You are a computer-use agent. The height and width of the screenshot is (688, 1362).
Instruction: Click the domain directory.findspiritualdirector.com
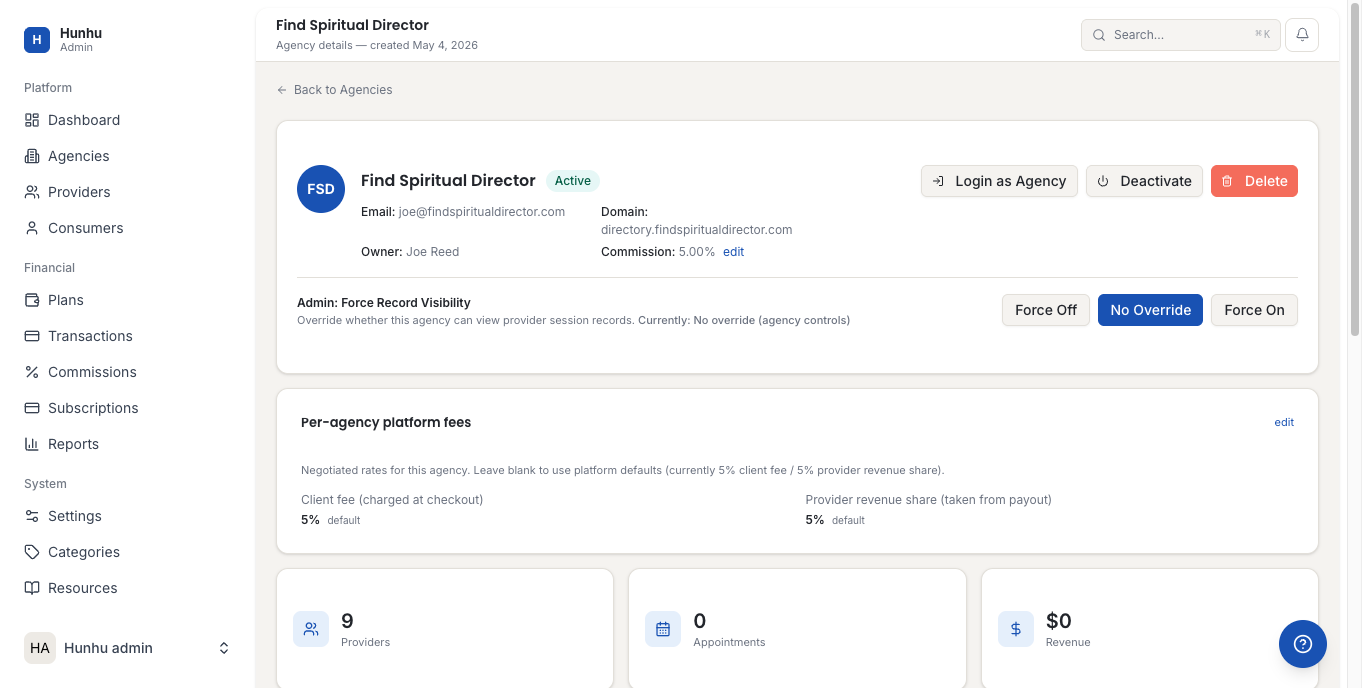pos(696,230)
